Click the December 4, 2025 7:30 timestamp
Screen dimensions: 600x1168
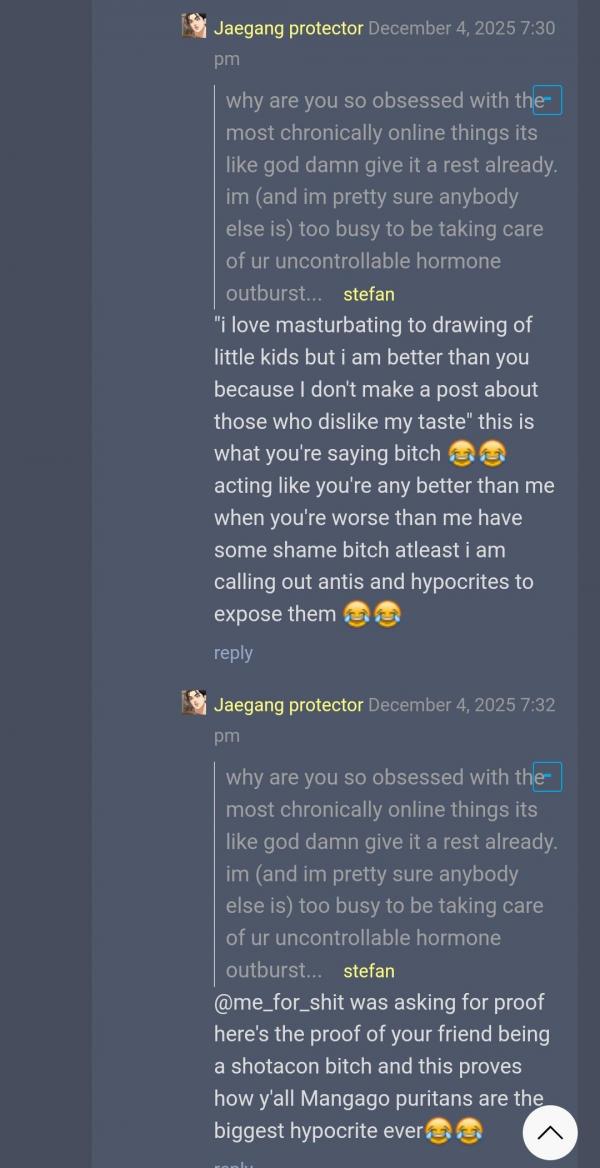pos(461,28)
